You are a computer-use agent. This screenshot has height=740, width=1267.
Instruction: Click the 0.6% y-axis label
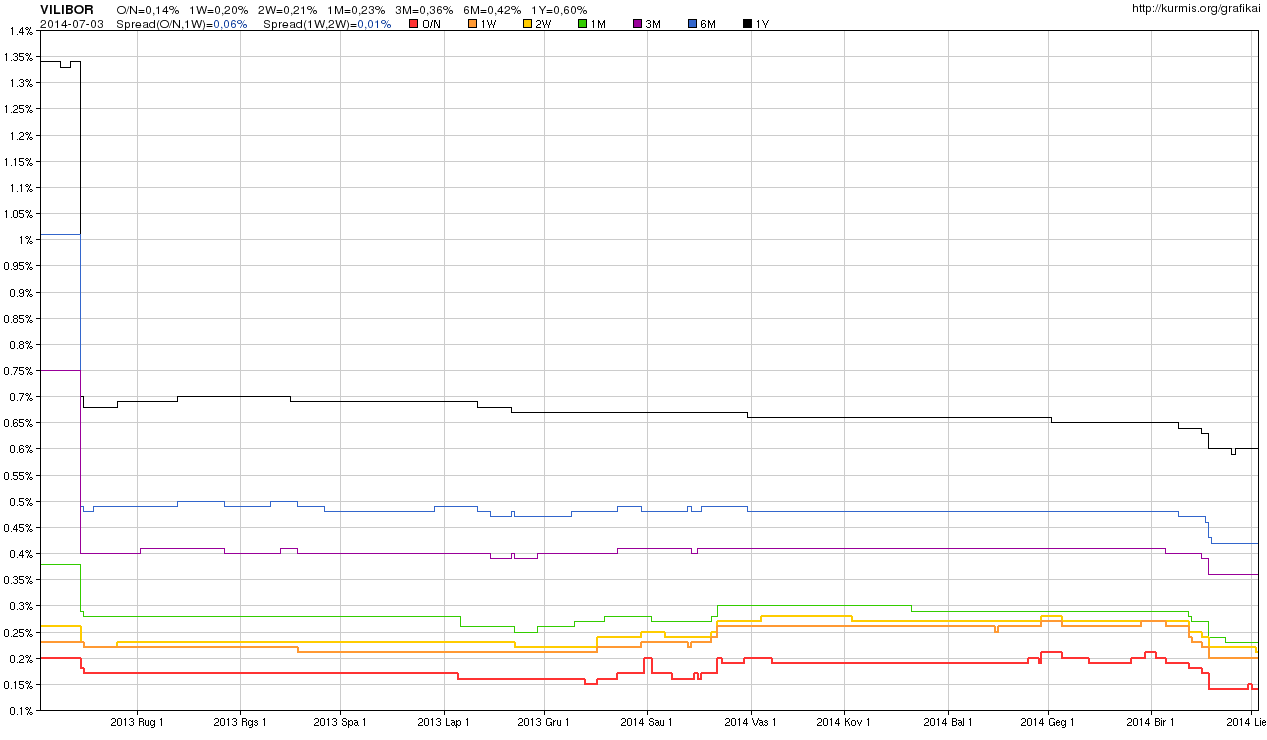coord(21,449)
